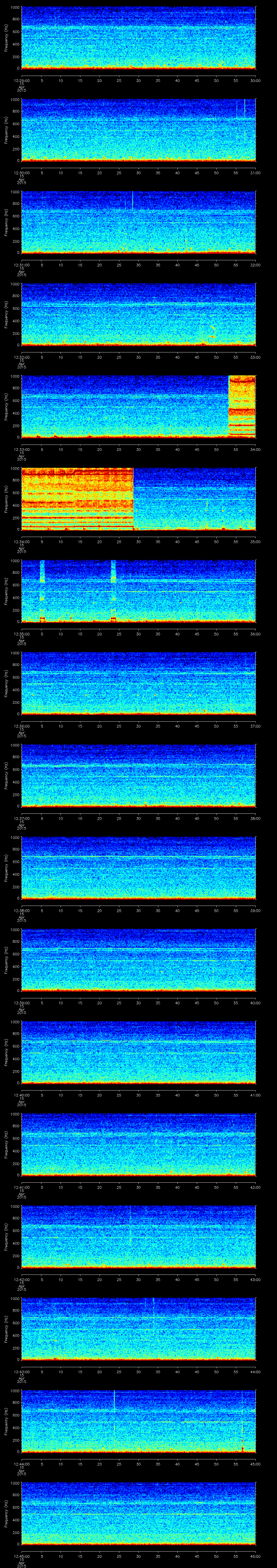277x1568 pixels.
Task: Click the "39:00" end time label
Action: (256, 910)
